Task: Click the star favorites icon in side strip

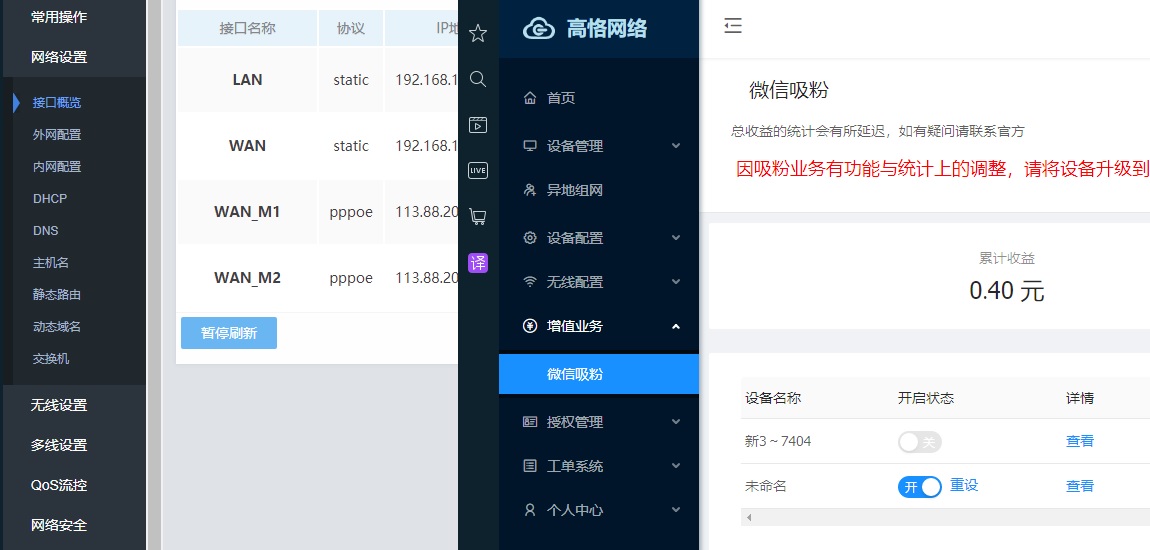Action: pyautogui.click(x=477, y=33)
